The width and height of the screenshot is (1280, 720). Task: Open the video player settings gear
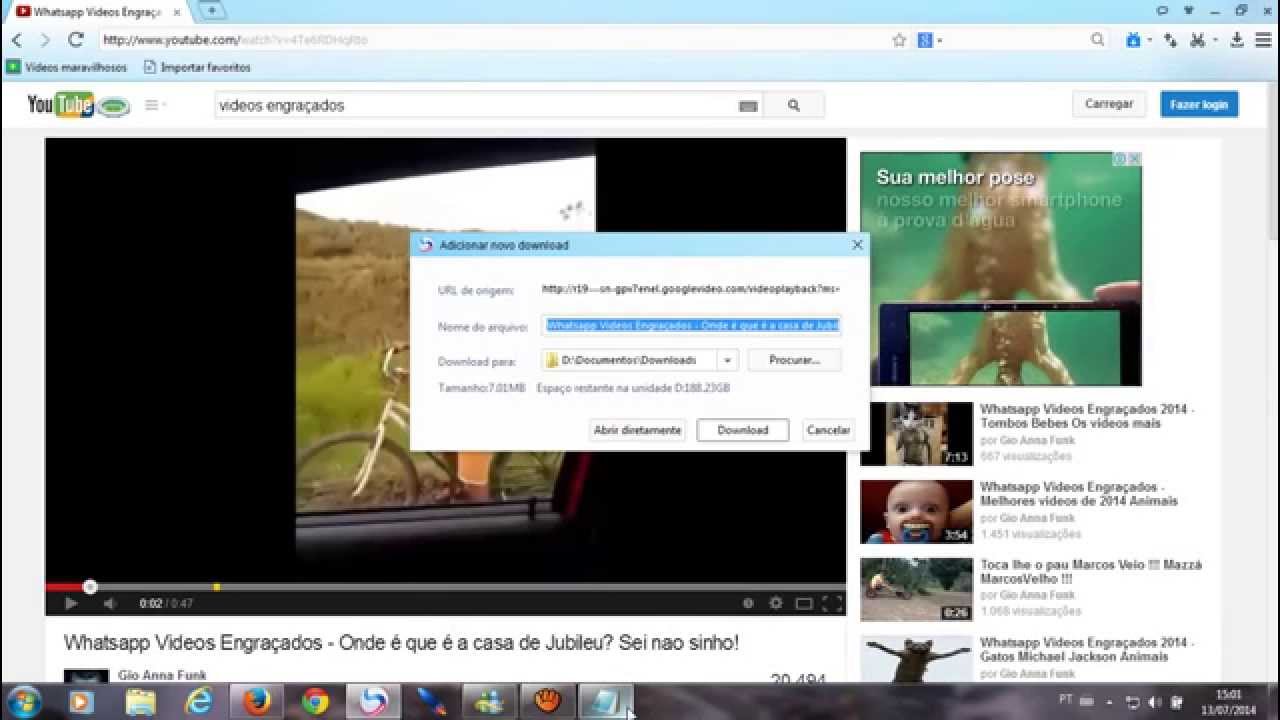tap(775, 603)
